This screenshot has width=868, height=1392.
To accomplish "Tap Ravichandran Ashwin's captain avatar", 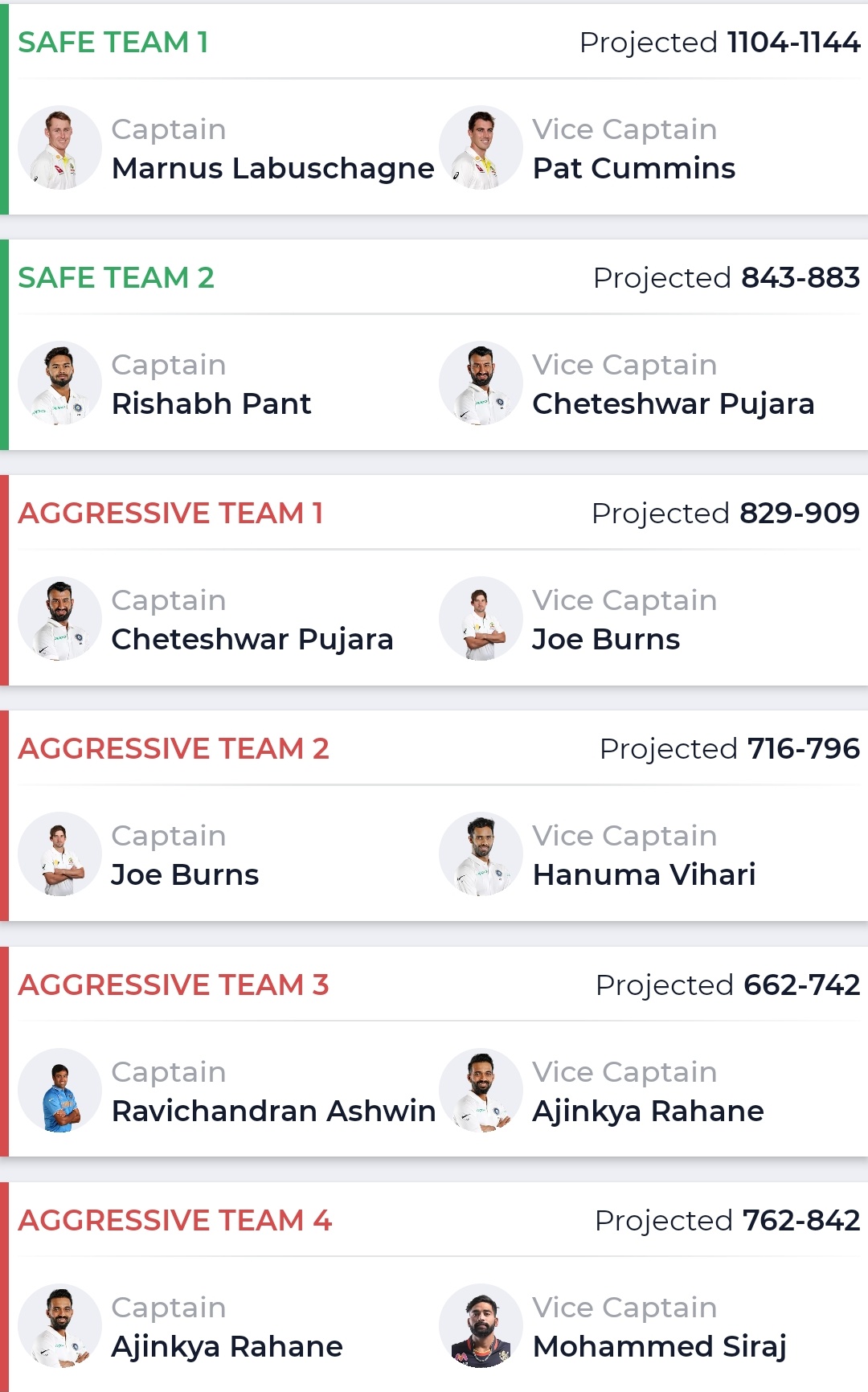I will [60, 1091].
